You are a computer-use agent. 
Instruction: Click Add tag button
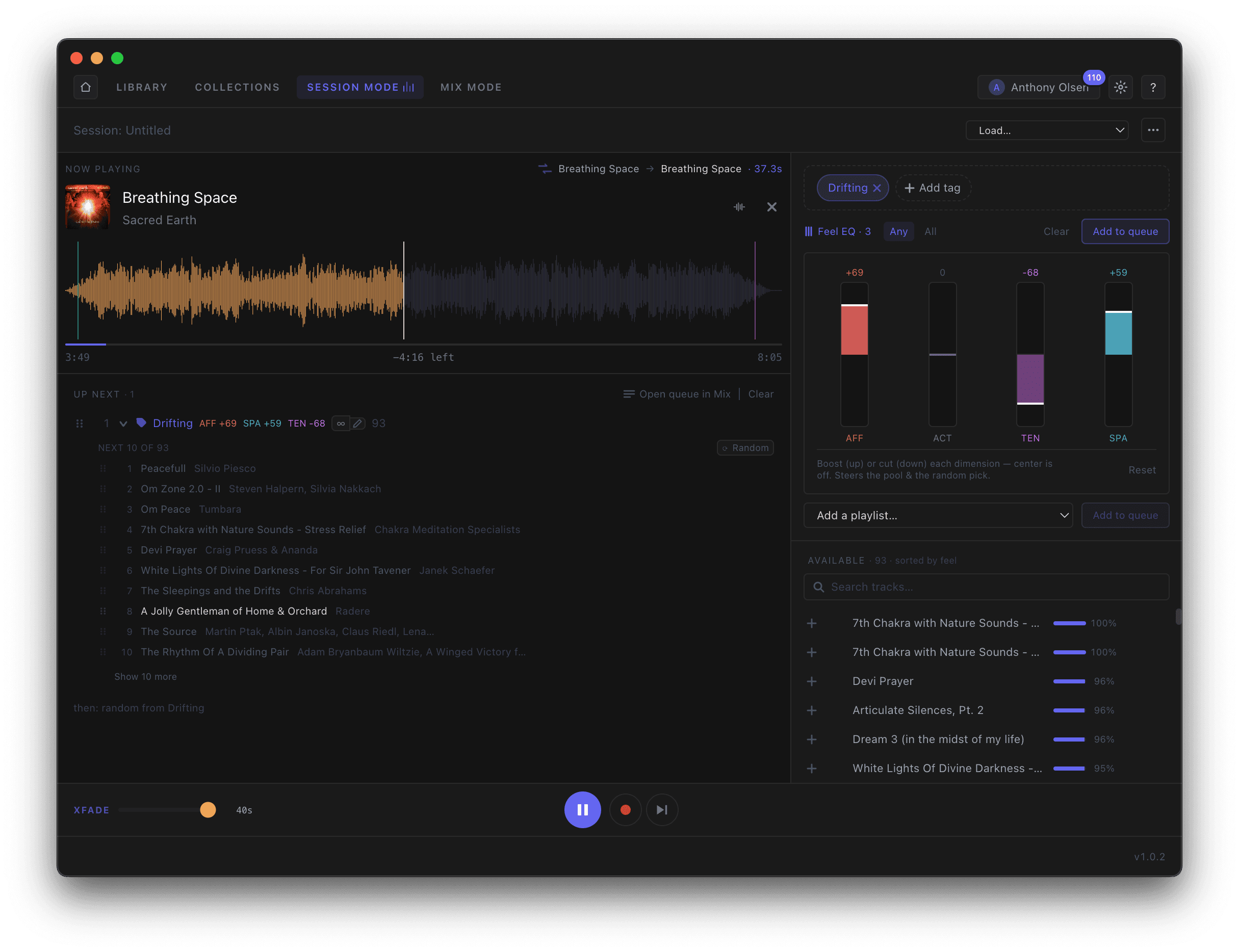933,188
